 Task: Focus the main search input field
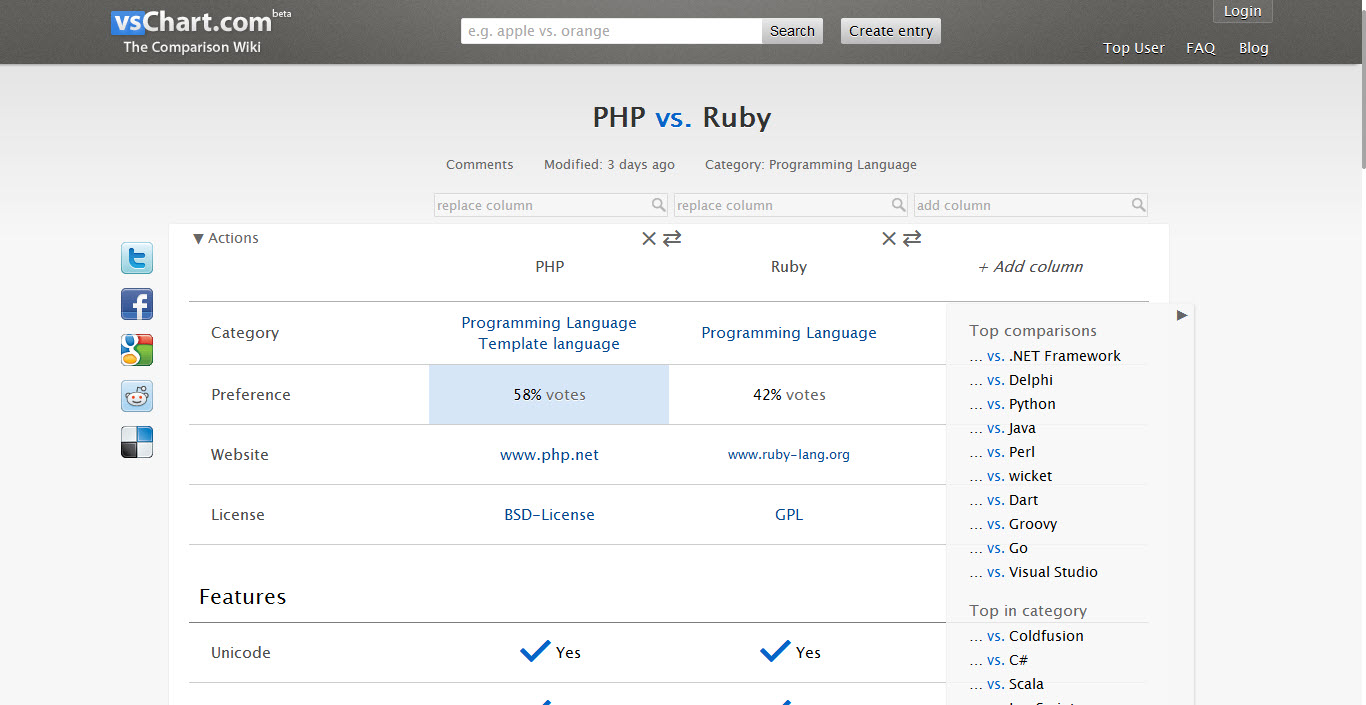pyautogui.click(x=611, y=31)
